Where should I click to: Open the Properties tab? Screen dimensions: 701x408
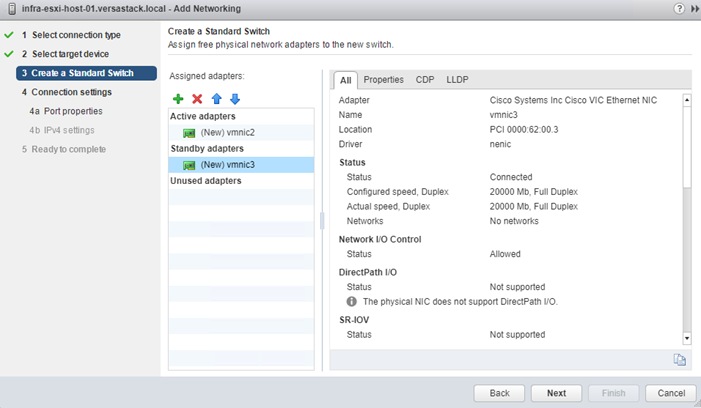point(383,80)
